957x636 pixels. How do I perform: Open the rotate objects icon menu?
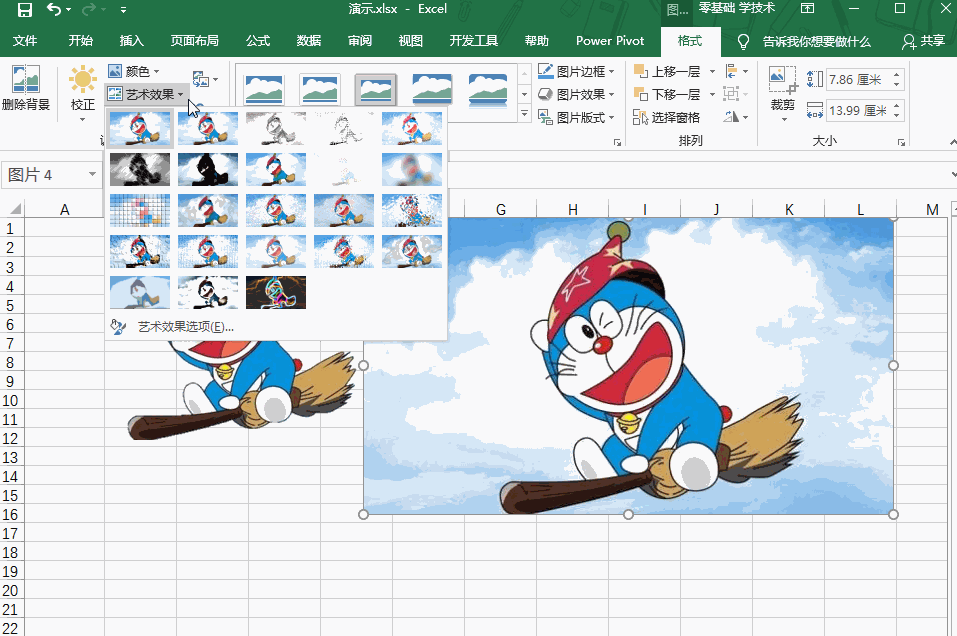(736, 117)
